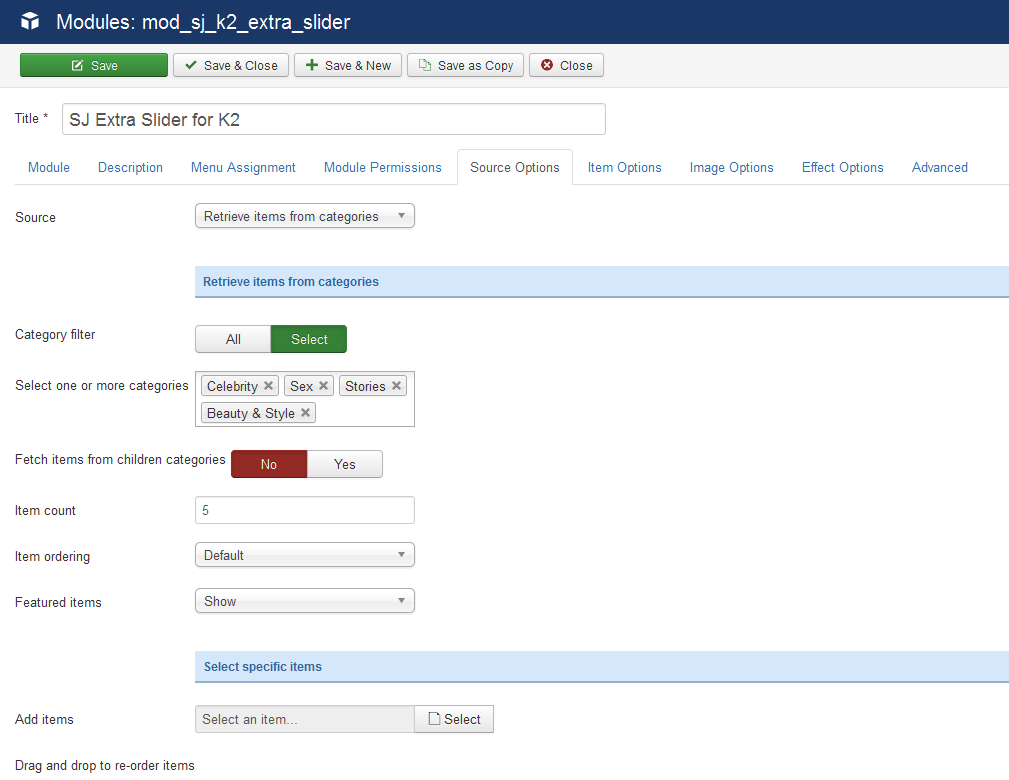1009x780 pixels.
Task: Click the Item ordering label
Action: 53,557
